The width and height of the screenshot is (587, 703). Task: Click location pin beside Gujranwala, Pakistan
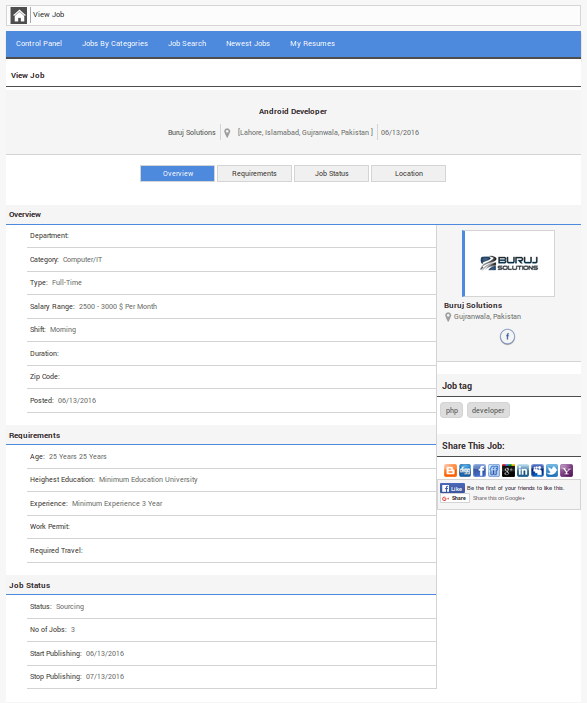pos(448,317)
